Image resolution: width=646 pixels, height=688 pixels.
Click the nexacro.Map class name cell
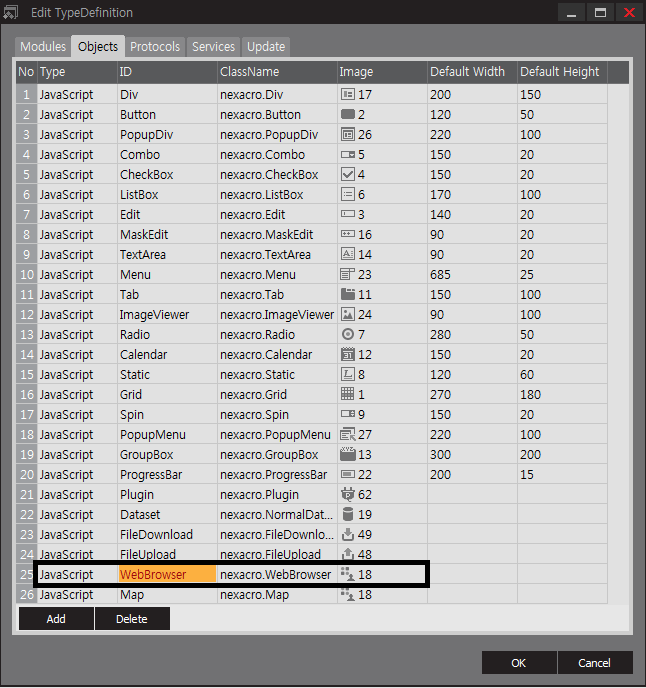pyautogui.click(x=277, y=595)
